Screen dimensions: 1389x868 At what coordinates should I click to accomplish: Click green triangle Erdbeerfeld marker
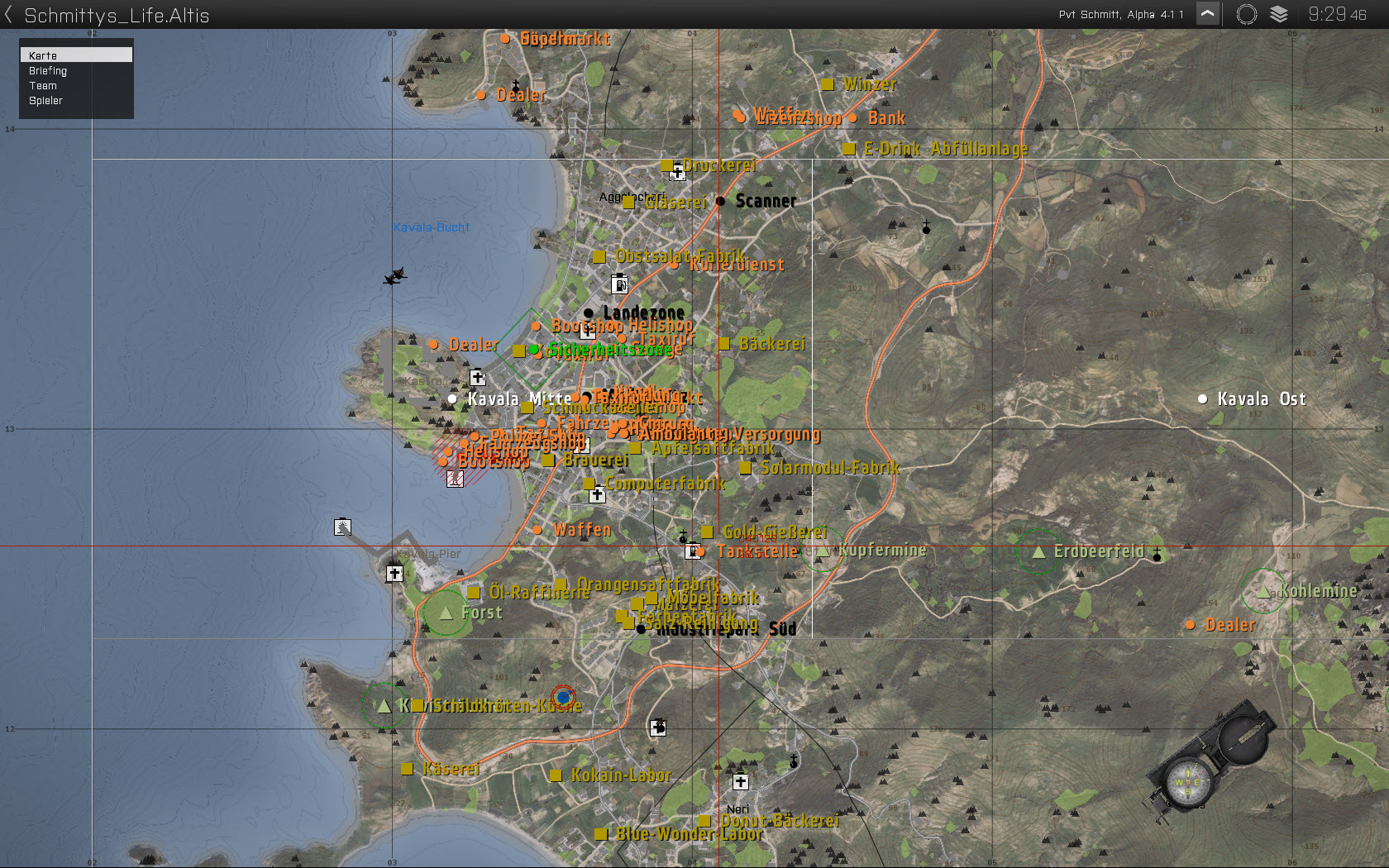1038,551
